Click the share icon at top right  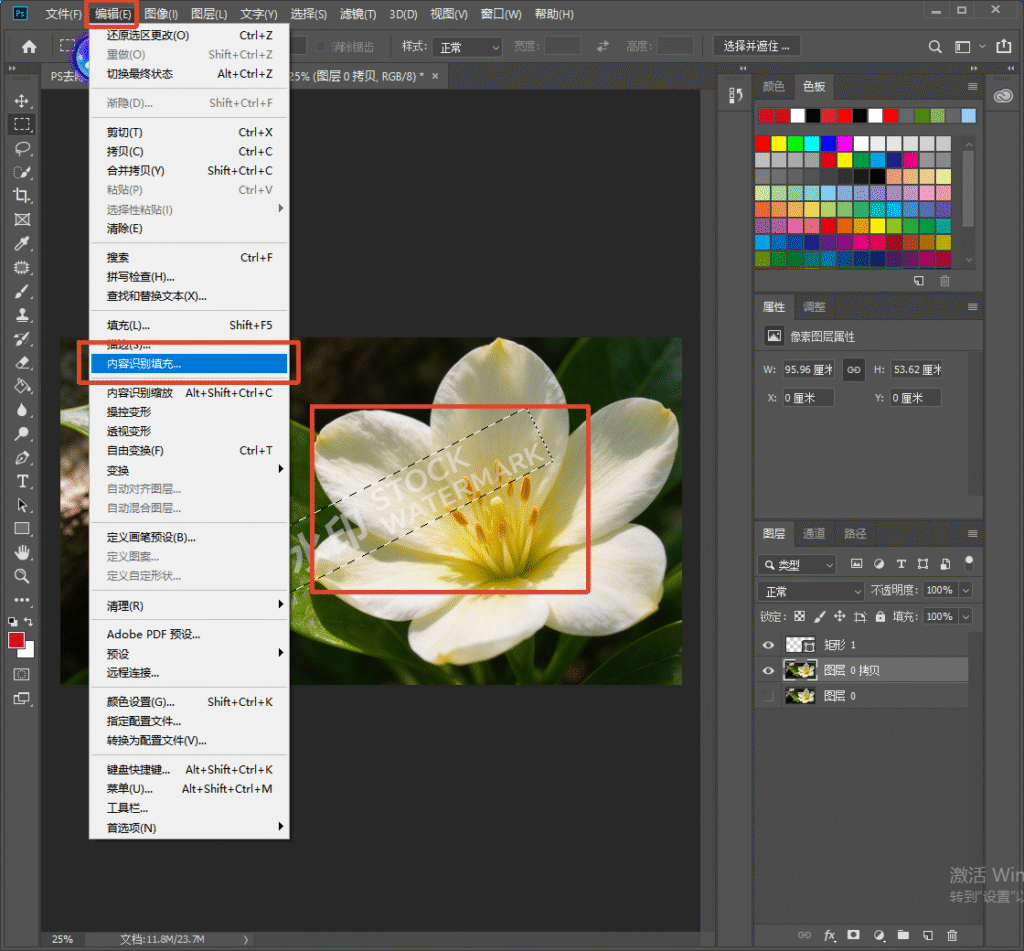[x=1003, y=46]
